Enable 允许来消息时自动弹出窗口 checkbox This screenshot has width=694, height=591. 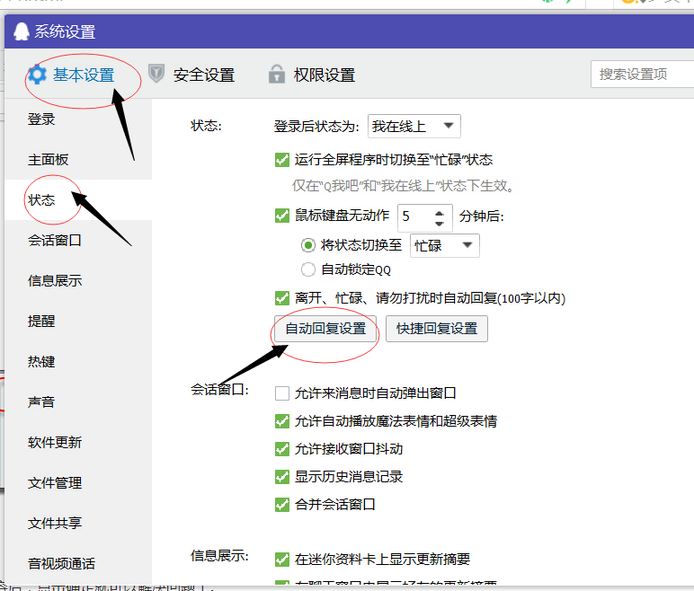282,393
